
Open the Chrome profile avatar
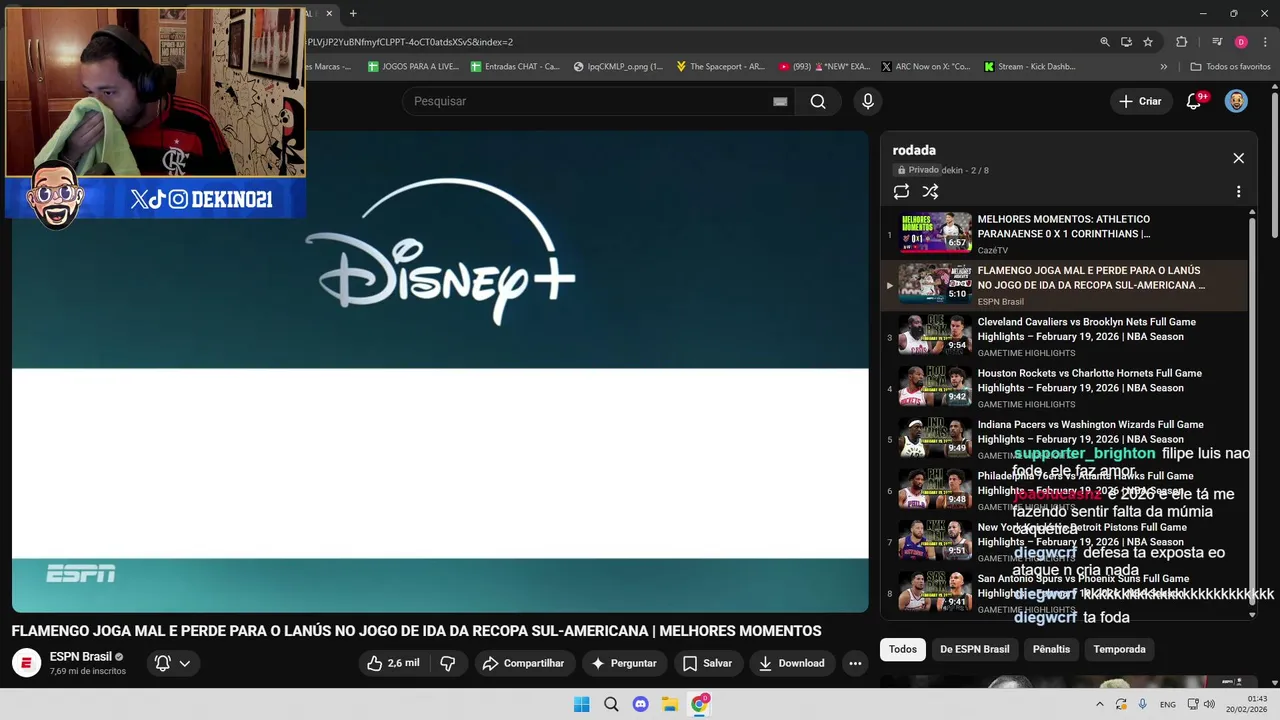tap(1241, 42)
